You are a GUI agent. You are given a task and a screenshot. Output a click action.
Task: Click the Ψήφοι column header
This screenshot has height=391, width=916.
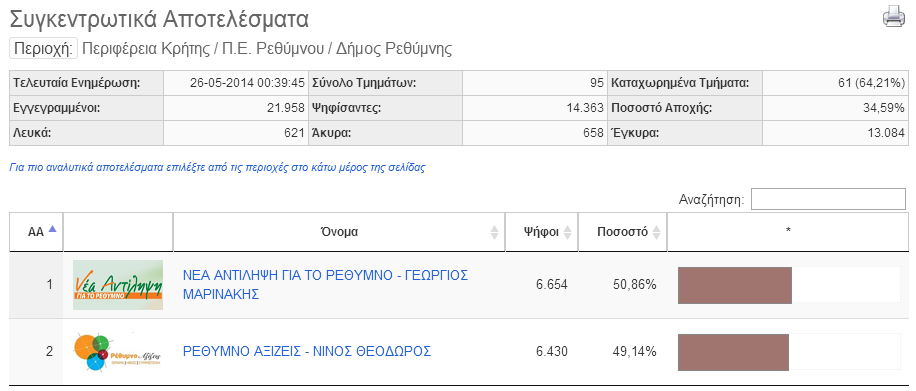tap(542, 232)
